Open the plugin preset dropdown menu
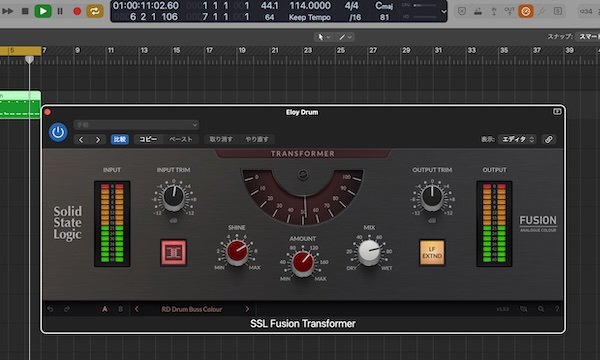This screenshot has height=360, width=600. coord(136,125)
